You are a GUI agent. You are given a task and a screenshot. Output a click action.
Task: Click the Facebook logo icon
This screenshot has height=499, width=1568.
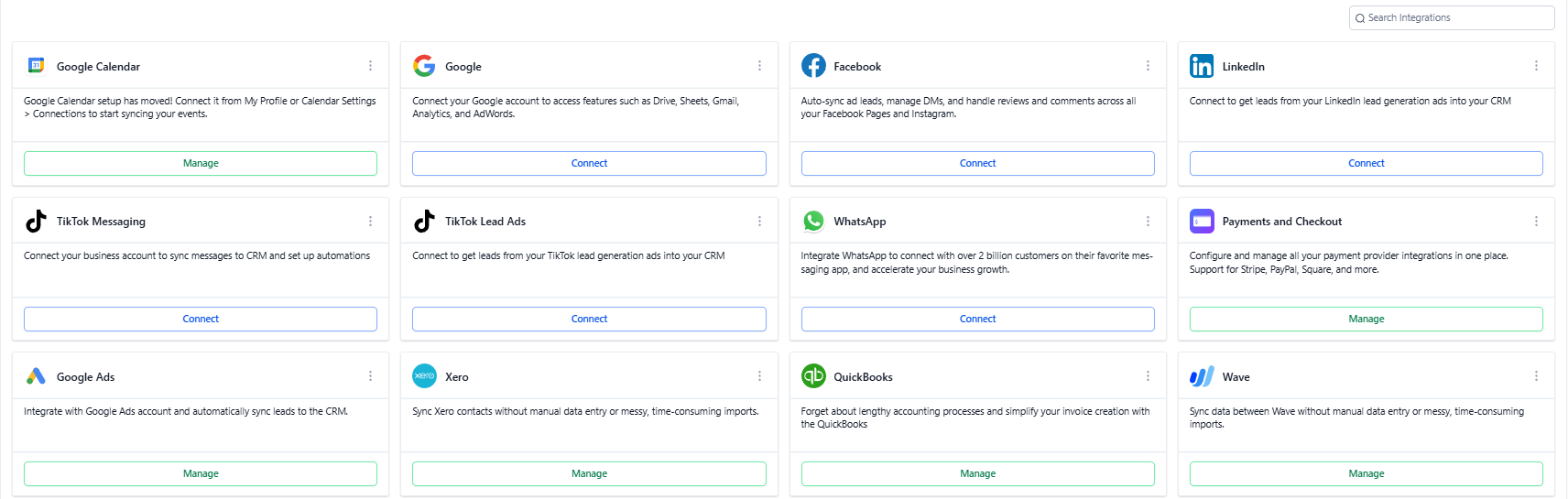[813, 66]
